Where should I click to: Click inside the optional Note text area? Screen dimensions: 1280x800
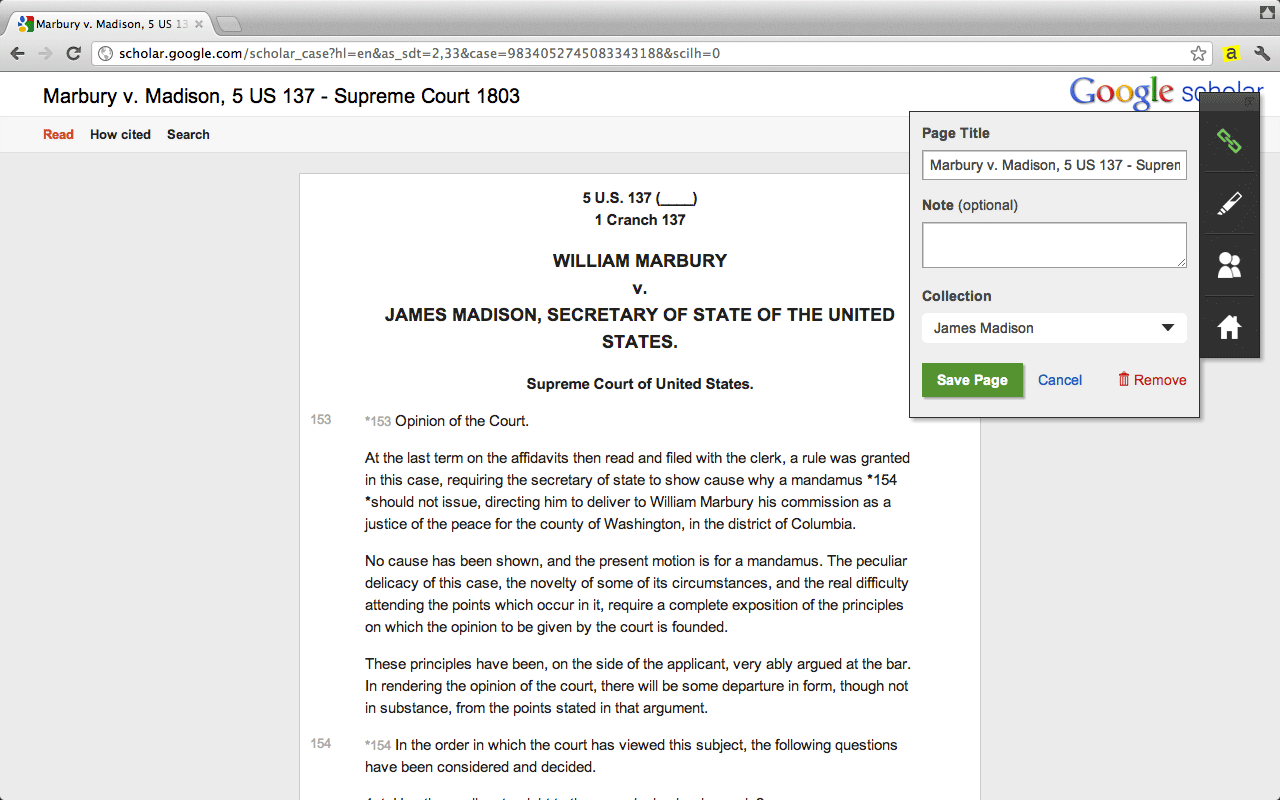tap(1054, 245)
